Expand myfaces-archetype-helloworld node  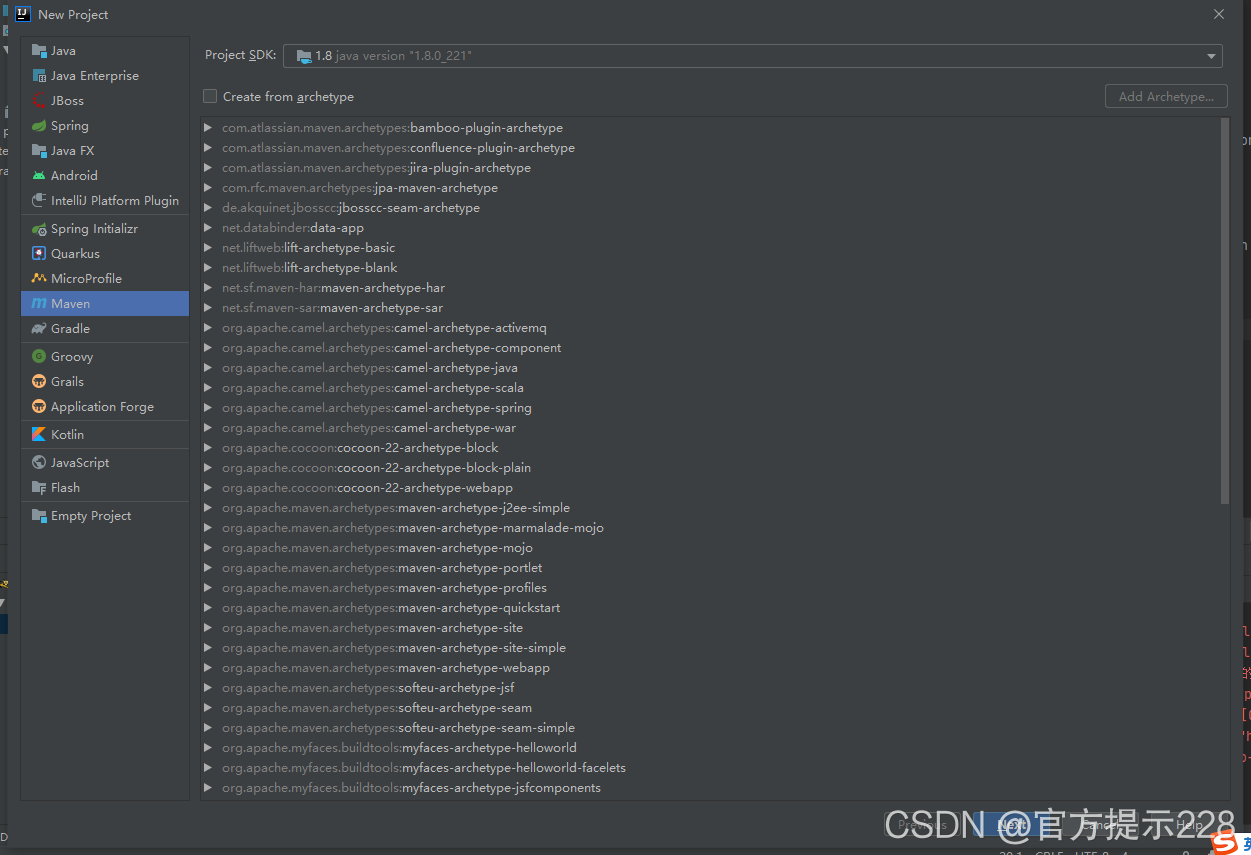pyautogui.click(x=208, y=748)
